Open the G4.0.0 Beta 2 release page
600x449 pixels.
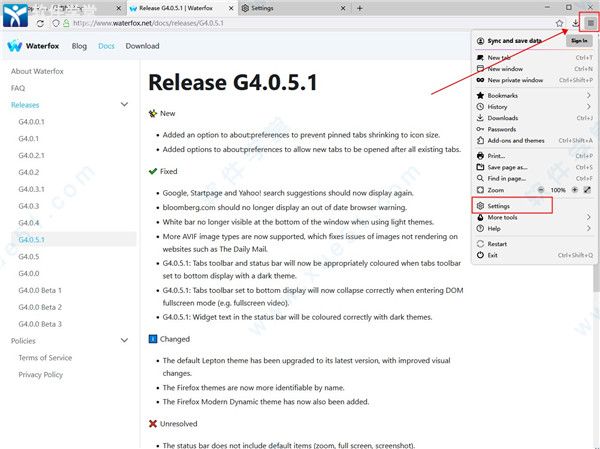[x=40, y=307]
